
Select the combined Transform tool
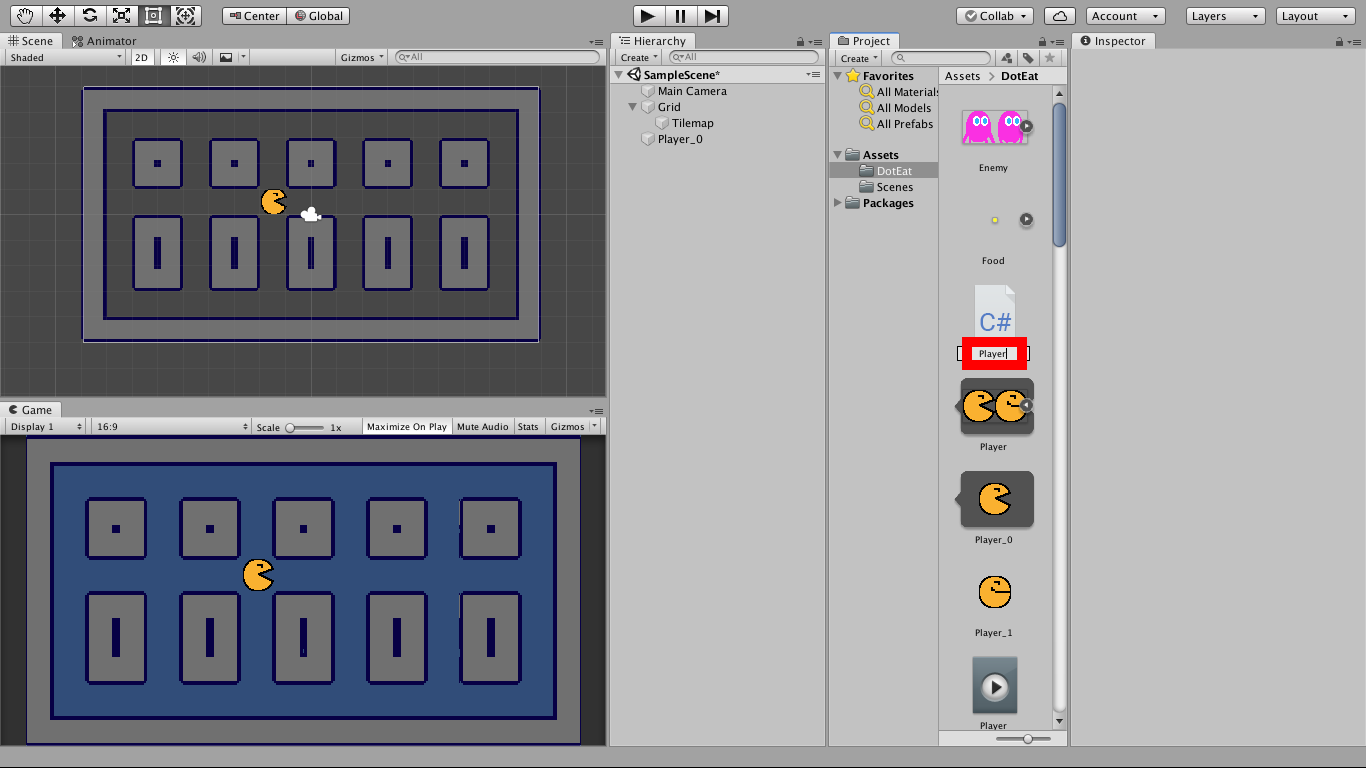point(186,16)
